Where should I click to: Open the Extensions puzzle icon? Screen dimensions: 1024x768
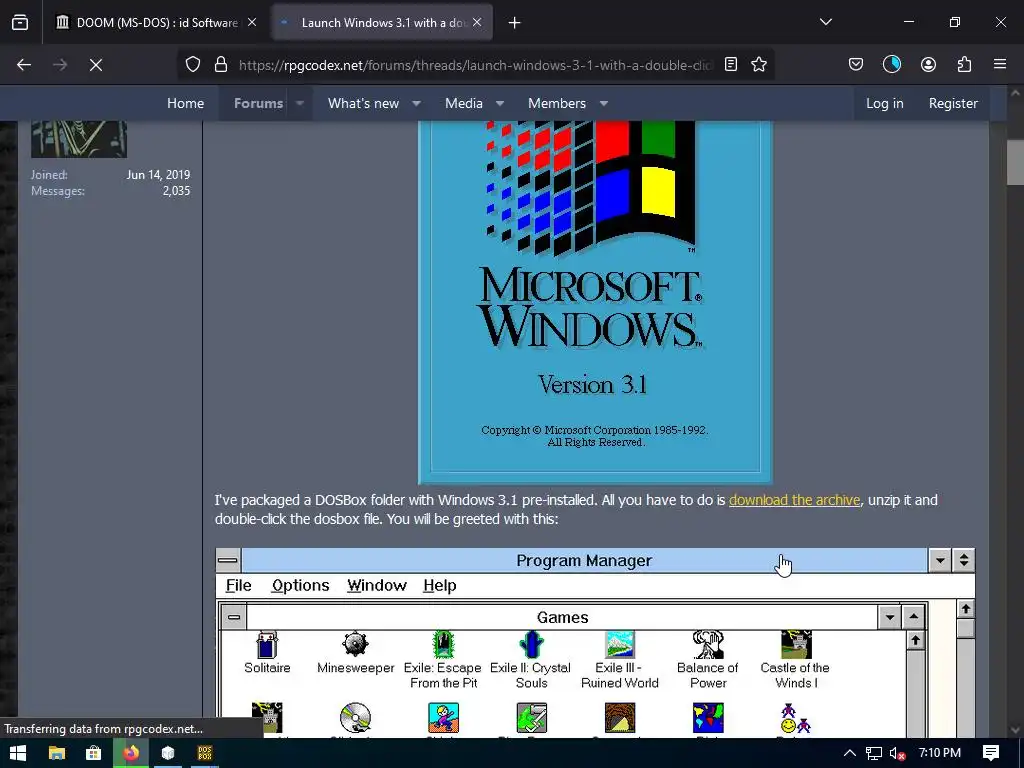[x=964, y=65]
